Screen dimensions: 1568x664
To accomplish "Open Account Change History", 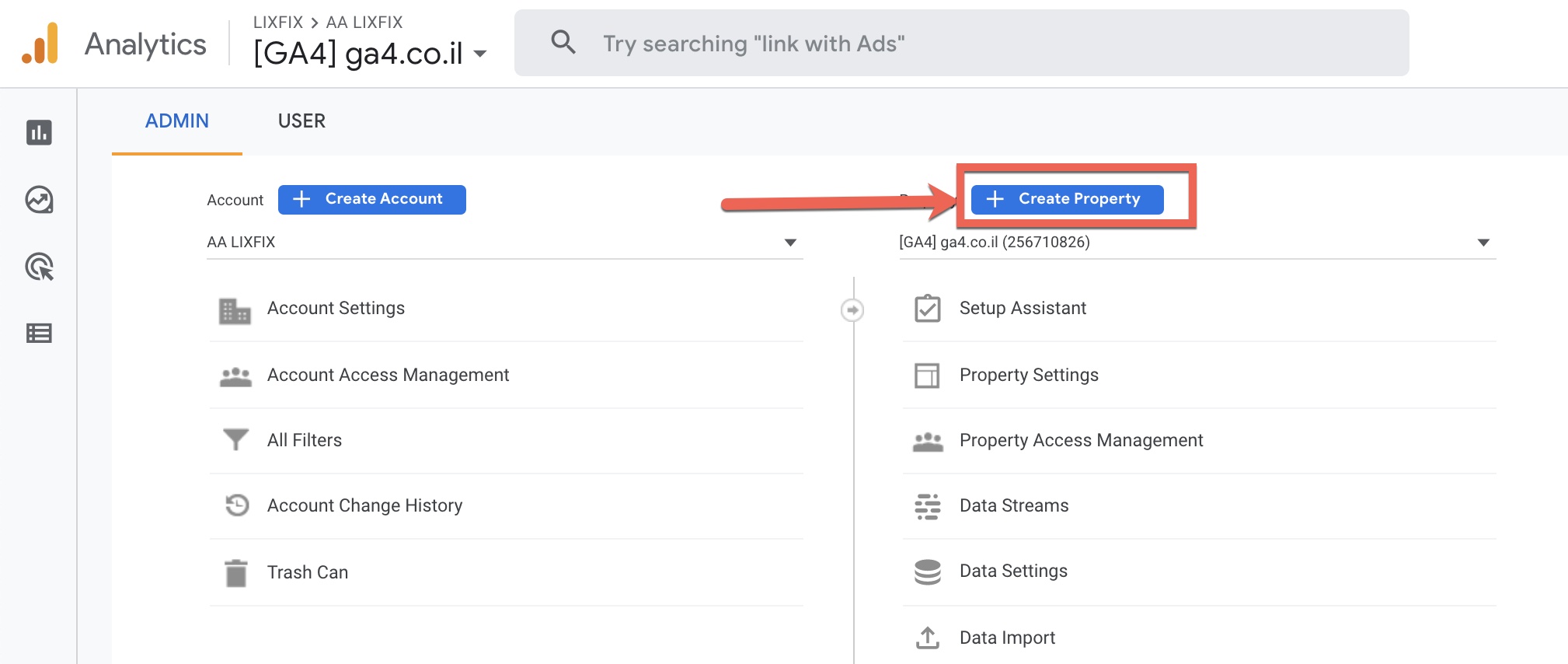I will pyautogui.click(x=506, y=506).
